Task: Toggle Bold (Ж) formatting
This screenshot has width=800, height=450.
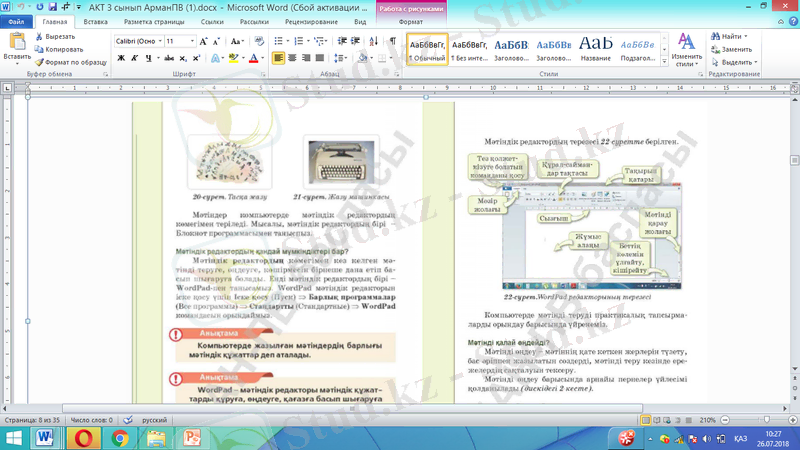Action: pos(121,59)
